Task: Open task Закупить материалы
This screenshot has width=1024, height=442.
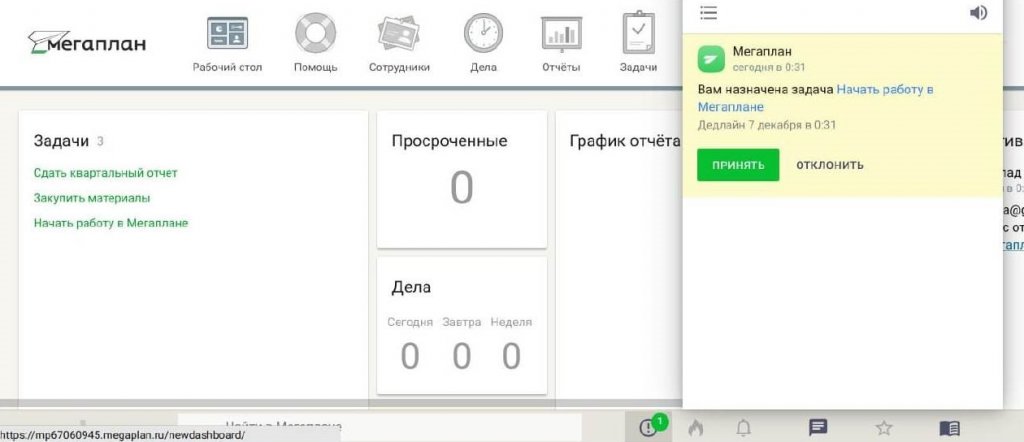Action: point(92,198)
